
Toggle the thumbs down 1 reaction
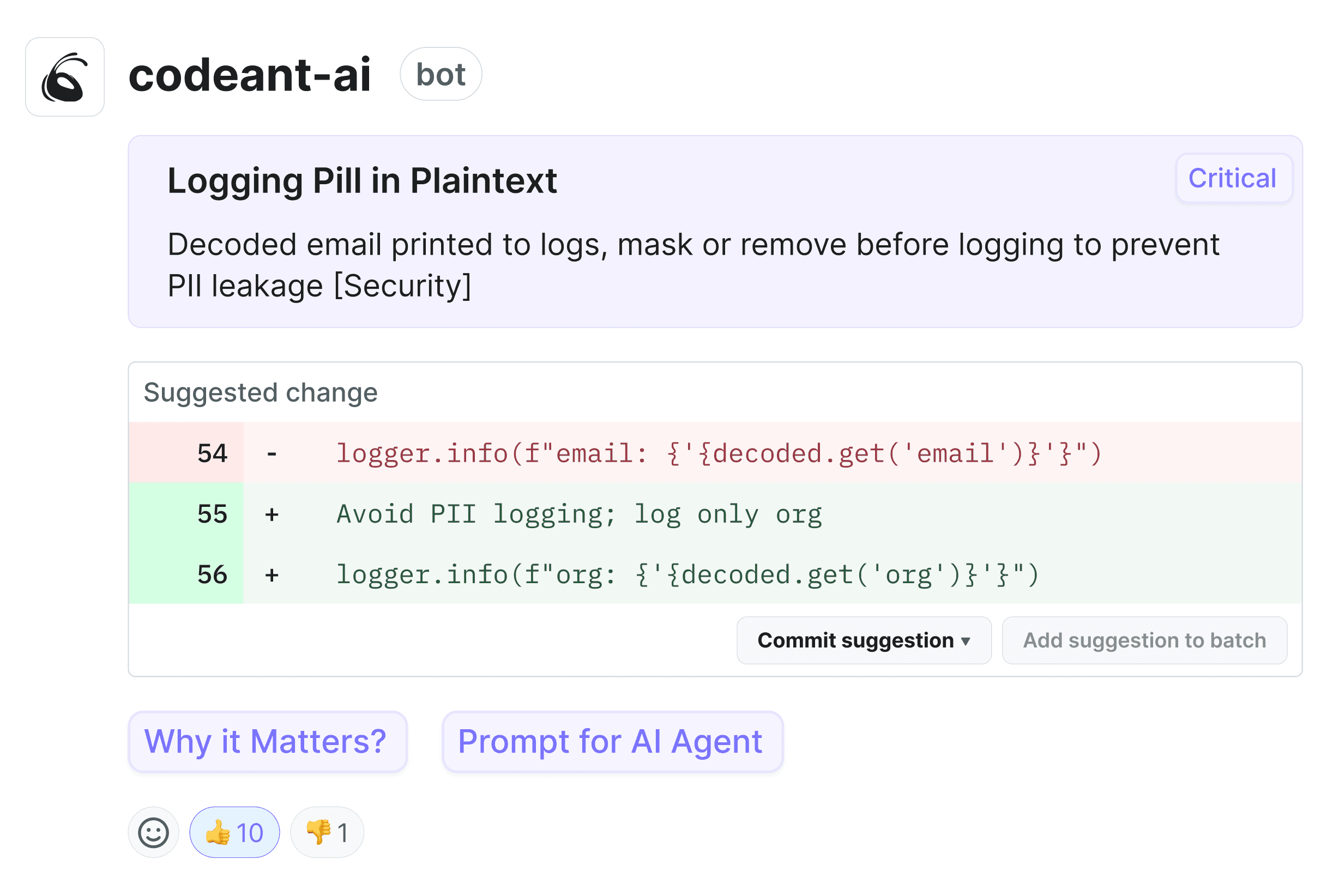[327, 832]
